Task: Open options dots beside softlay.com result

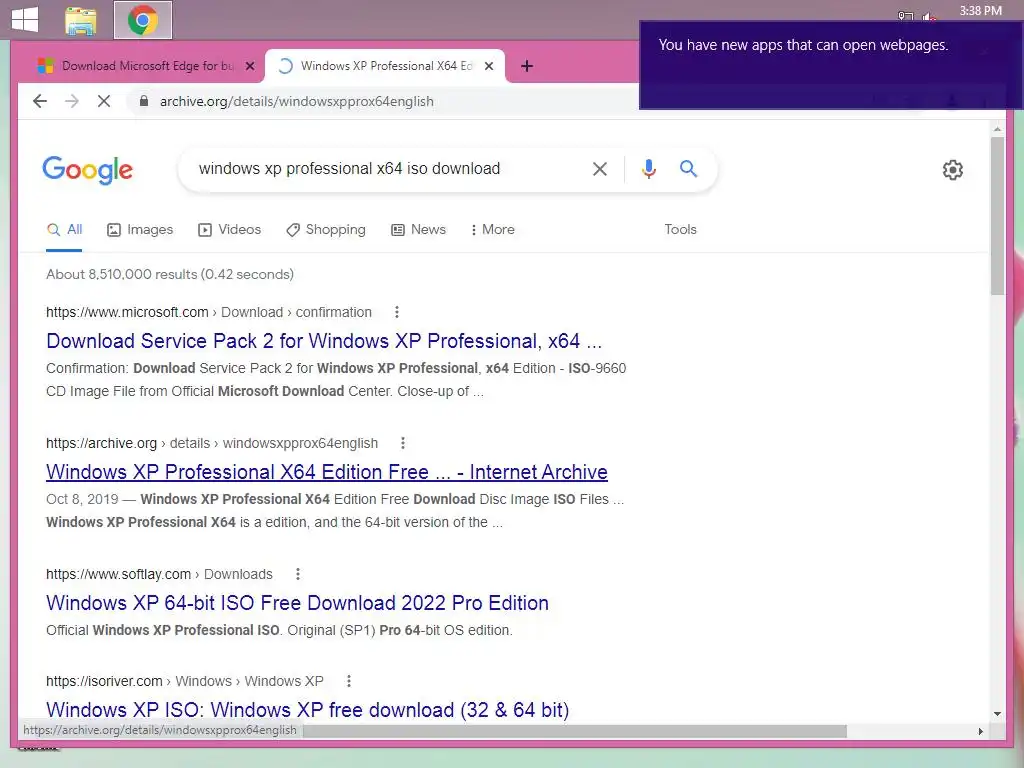Action: pyautogui.click(x=298, y=574)
